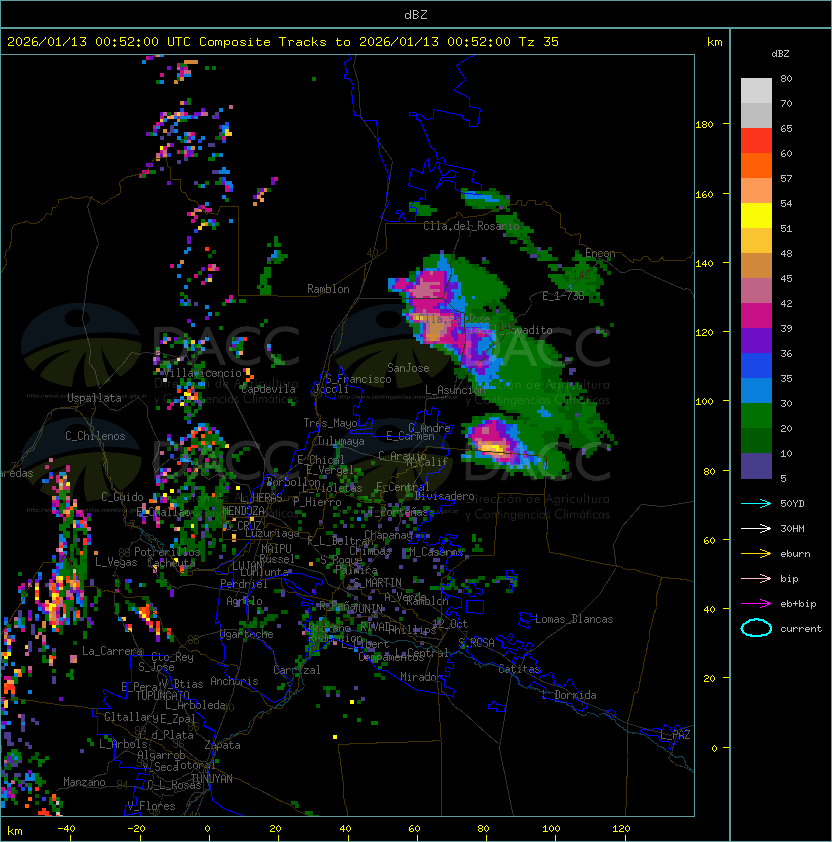
Task: Pick the magenta 42 dBZ color swatch
Action: 756,316
